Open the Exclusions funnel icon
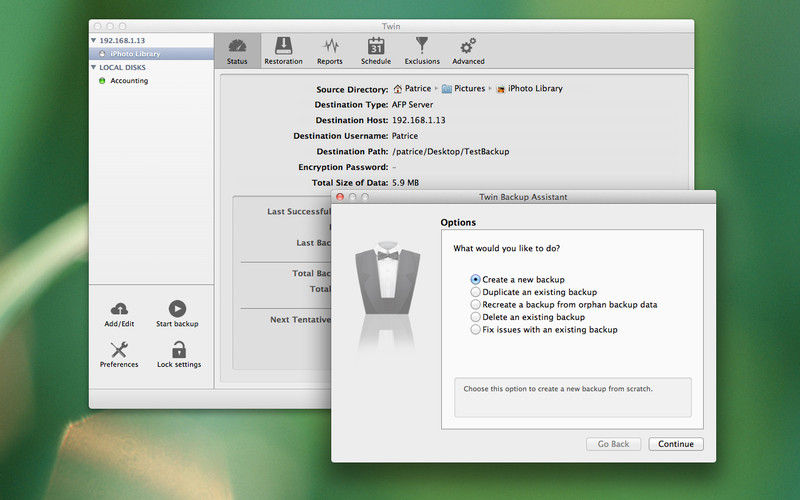The height and width of the screenshot is (500, 800). click(x=421, y=45)
